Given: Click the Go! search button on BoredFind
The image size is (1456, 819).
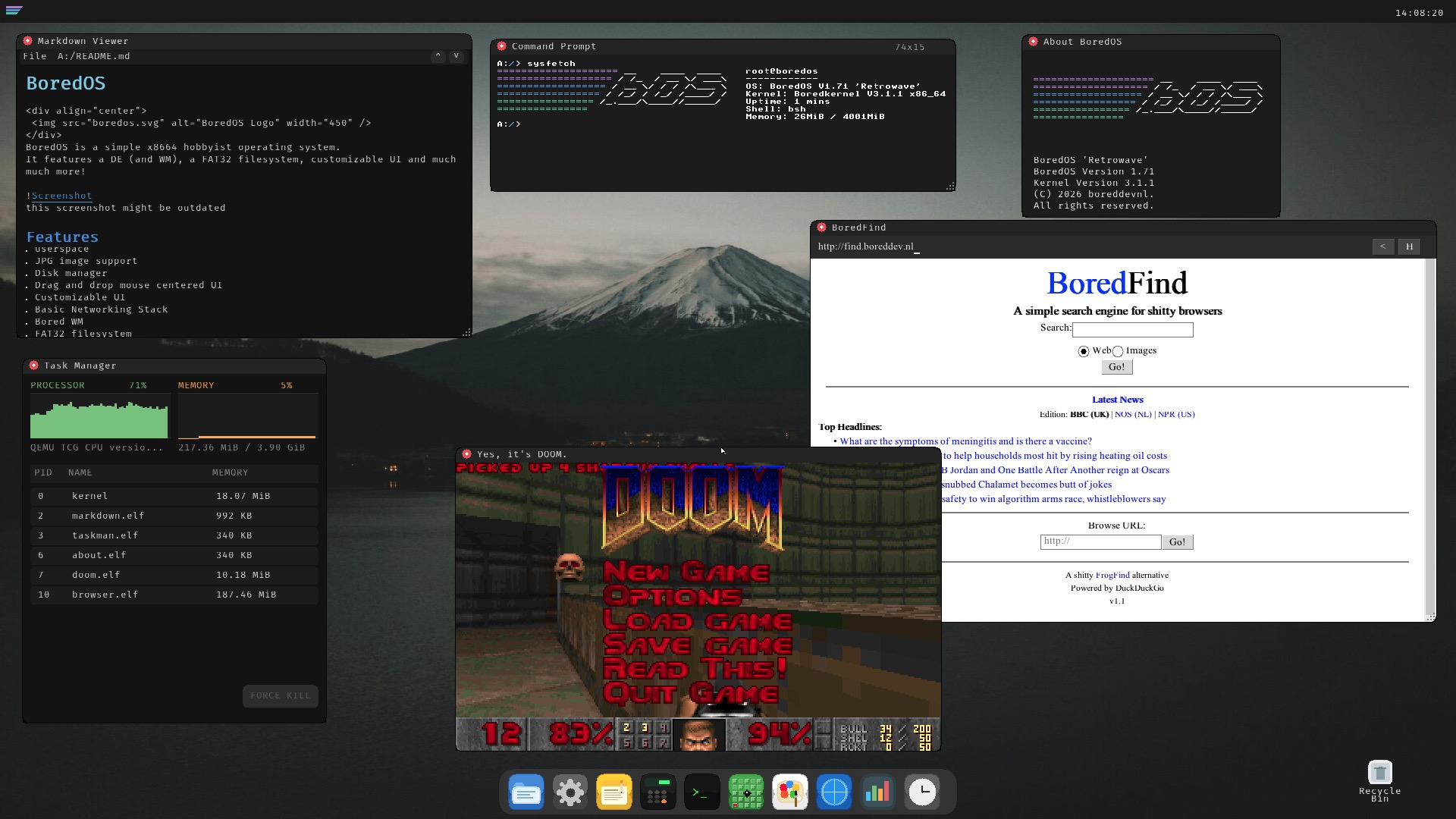Looking at the screenshot, I should click(1116, 367).
